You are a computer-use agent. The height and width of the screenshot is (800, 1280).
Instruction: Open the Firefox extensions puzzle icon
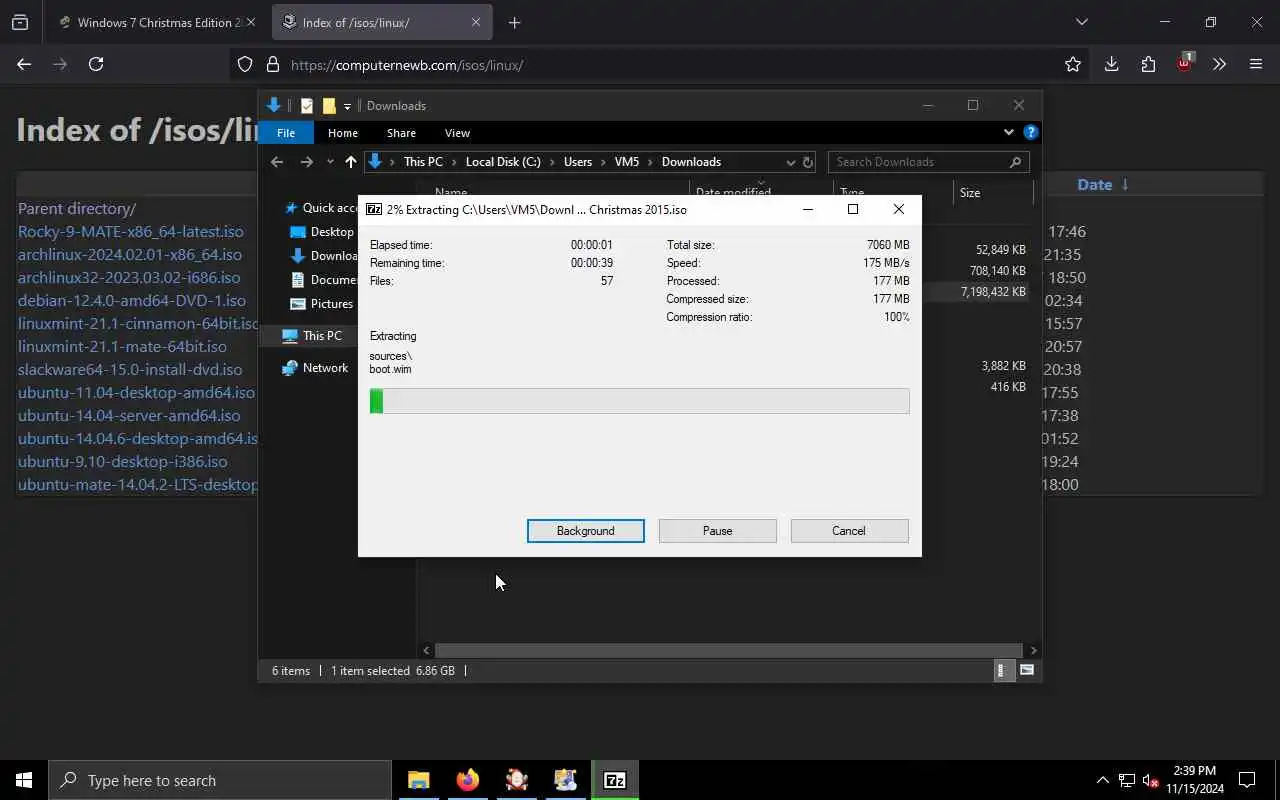[x=1148, y=64]
